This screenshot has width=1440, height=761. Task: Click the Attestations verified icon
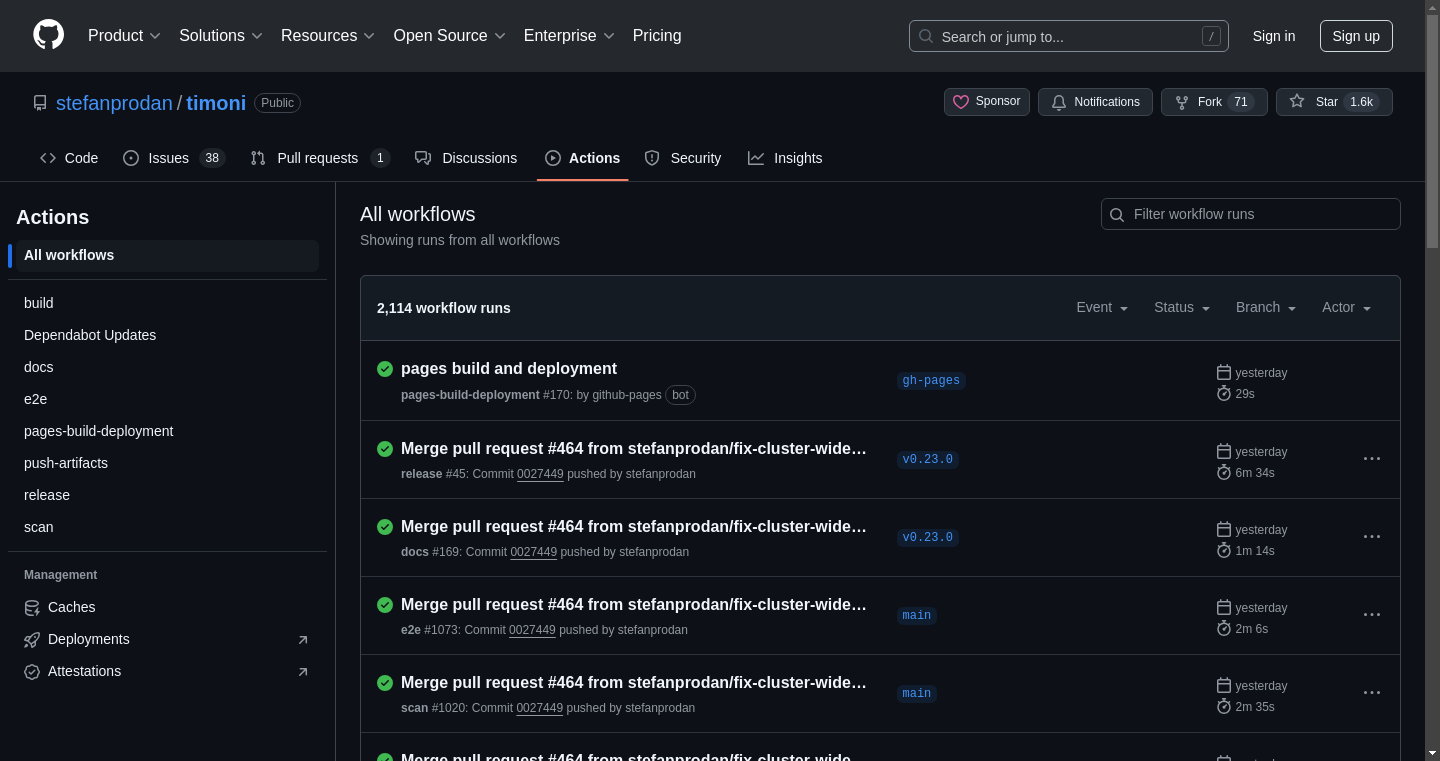[x=32, y=671]
